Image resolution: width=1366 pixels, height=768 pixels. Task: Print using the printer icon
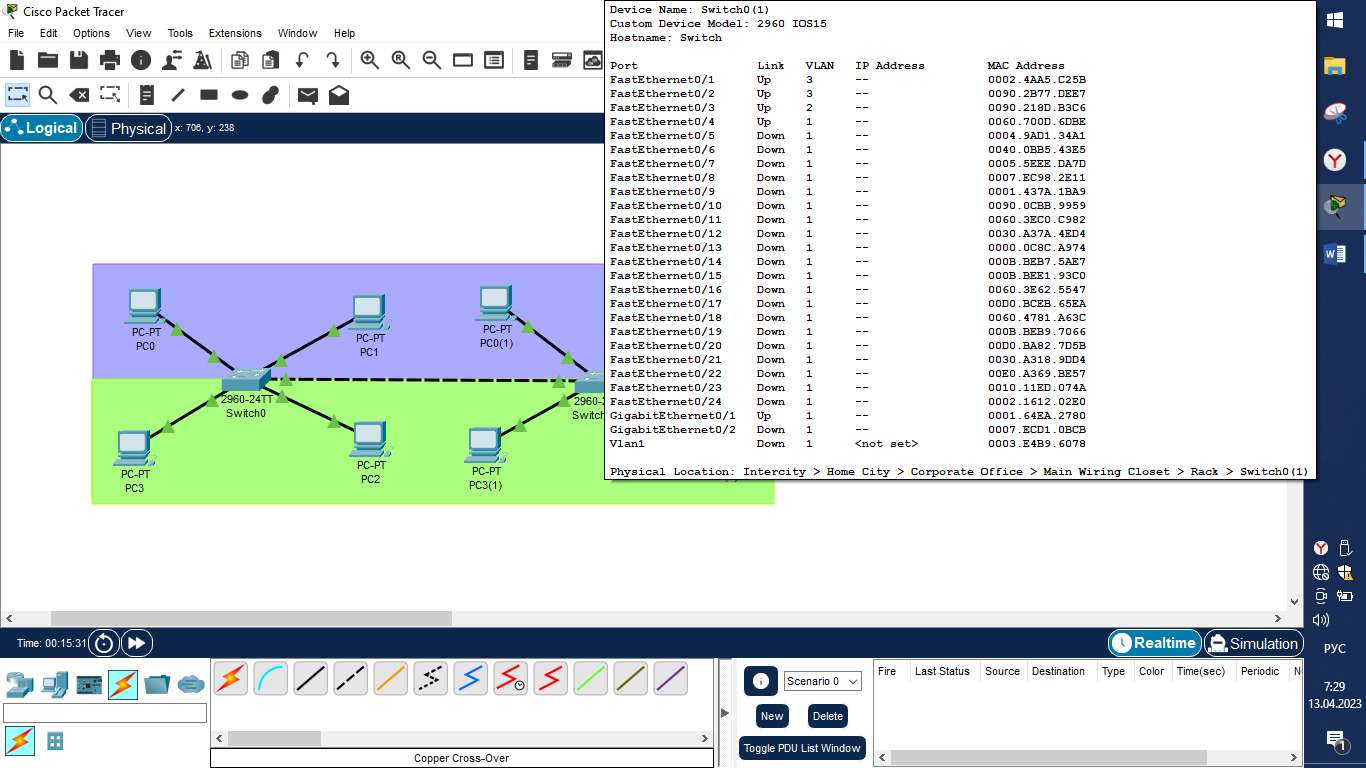point(110,60)
